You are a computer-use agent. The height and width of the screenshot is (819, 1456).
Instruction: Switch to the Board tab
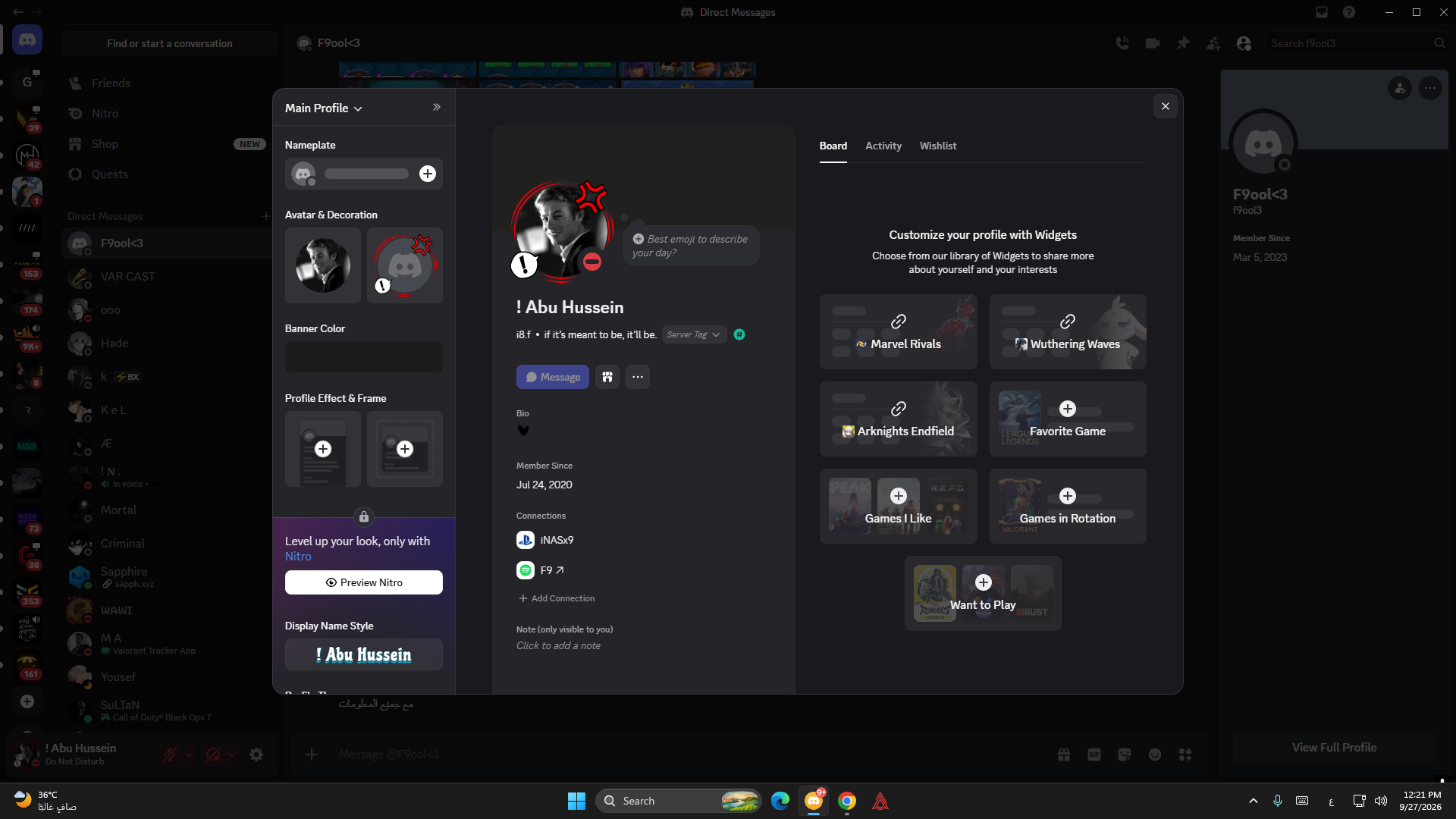click(833, 146)
